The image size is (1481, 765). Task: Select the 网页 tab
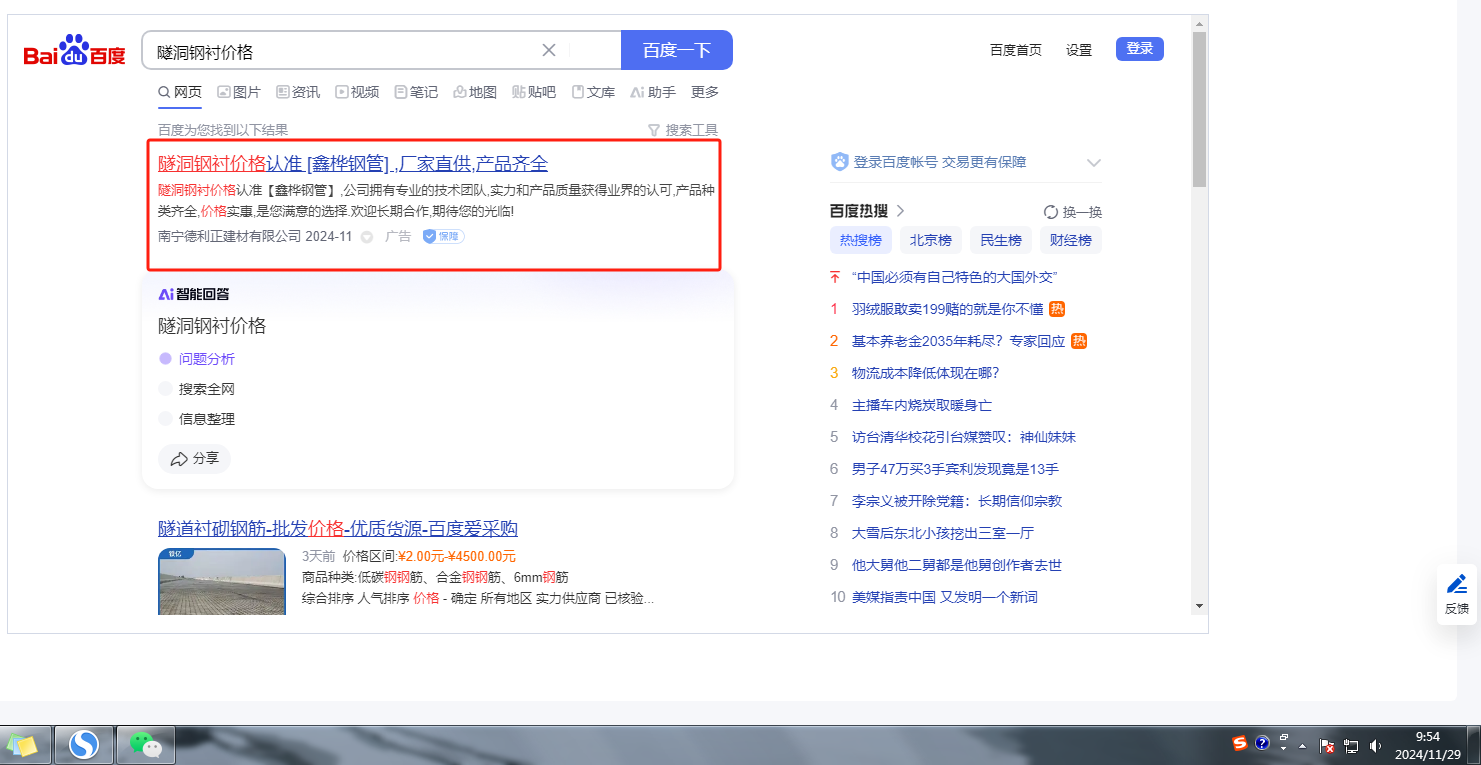(x=180, y=92)
